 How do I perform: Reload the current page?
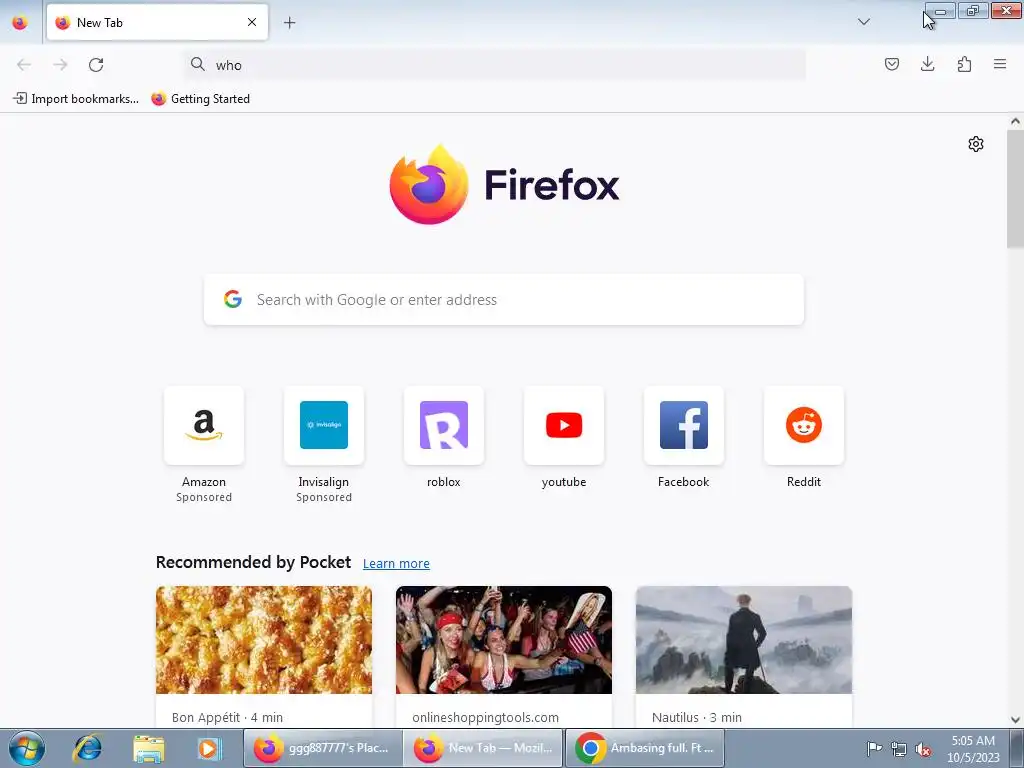point(96,64)
